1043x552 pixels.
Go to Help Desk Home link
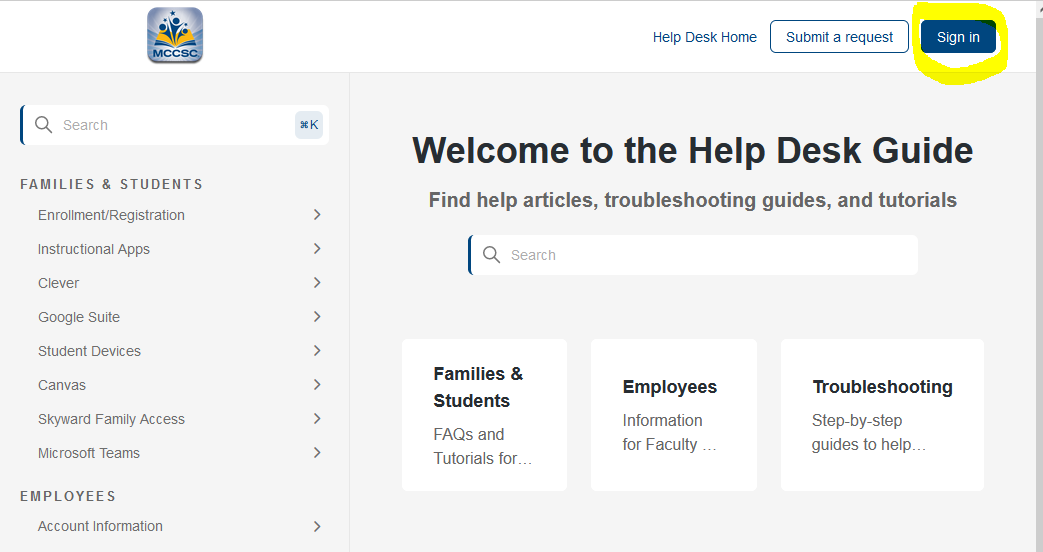704,37
